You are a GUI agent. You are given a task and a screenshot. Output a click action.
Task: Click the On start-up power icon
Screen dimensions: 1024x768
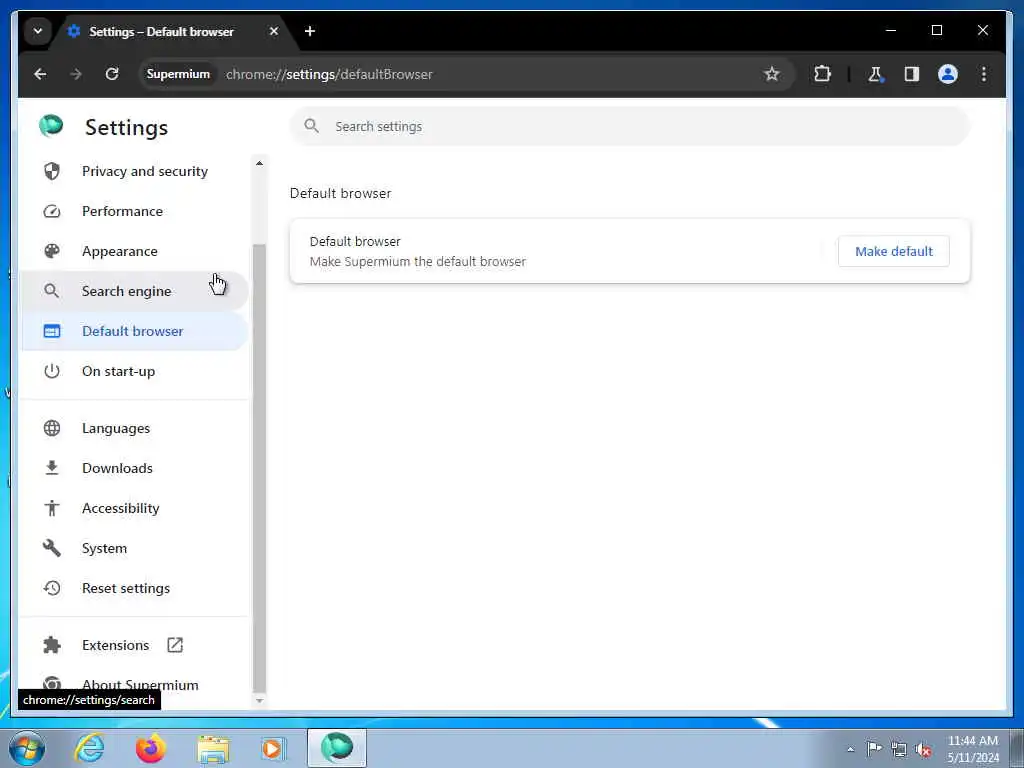(52, 371)
